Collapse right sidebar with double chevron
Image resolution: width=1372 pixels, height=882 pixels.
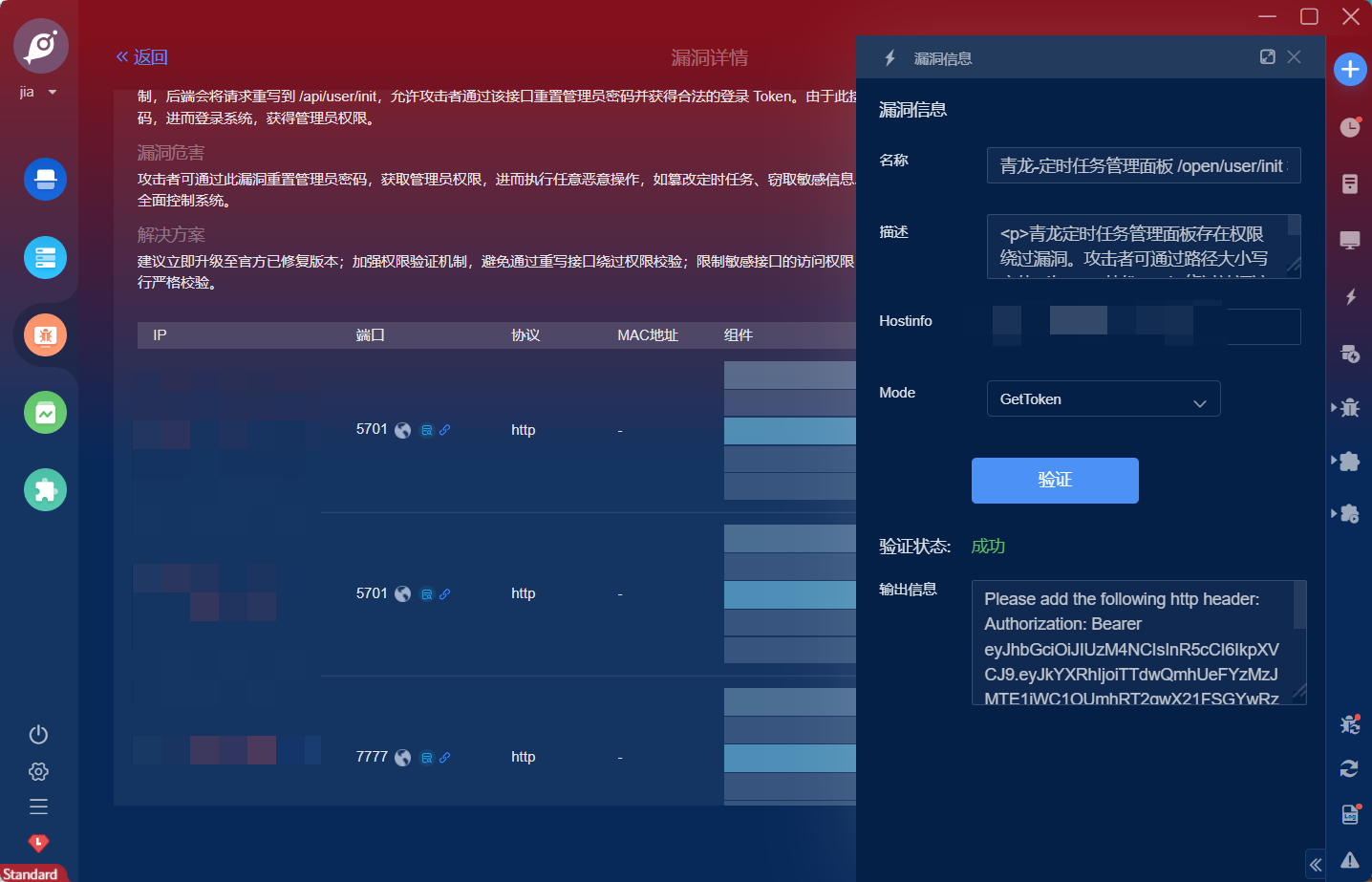click(1316, 865)
